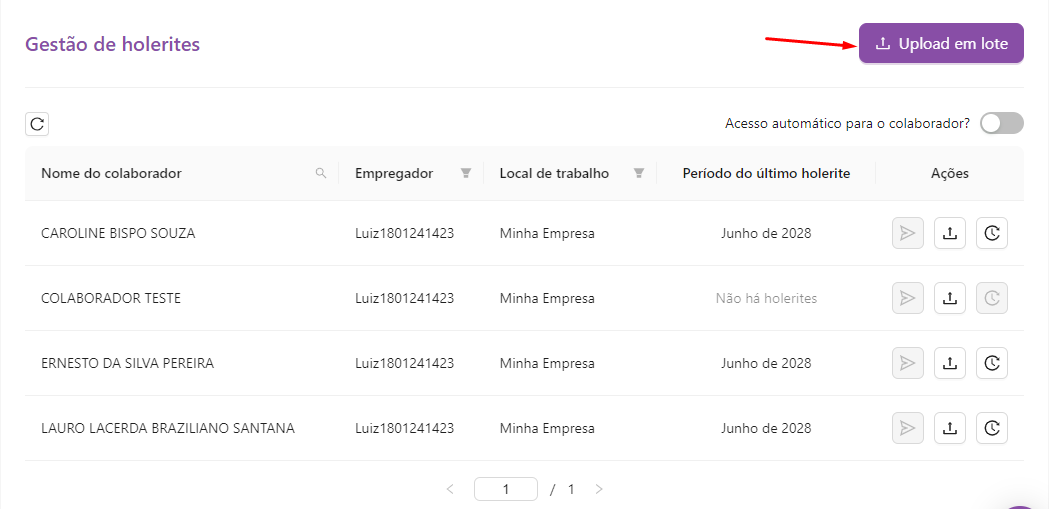The image size is (1049, 509).
Task: Click the Upload em lote button
Action: pyautogui.click(x=941, y=44)
